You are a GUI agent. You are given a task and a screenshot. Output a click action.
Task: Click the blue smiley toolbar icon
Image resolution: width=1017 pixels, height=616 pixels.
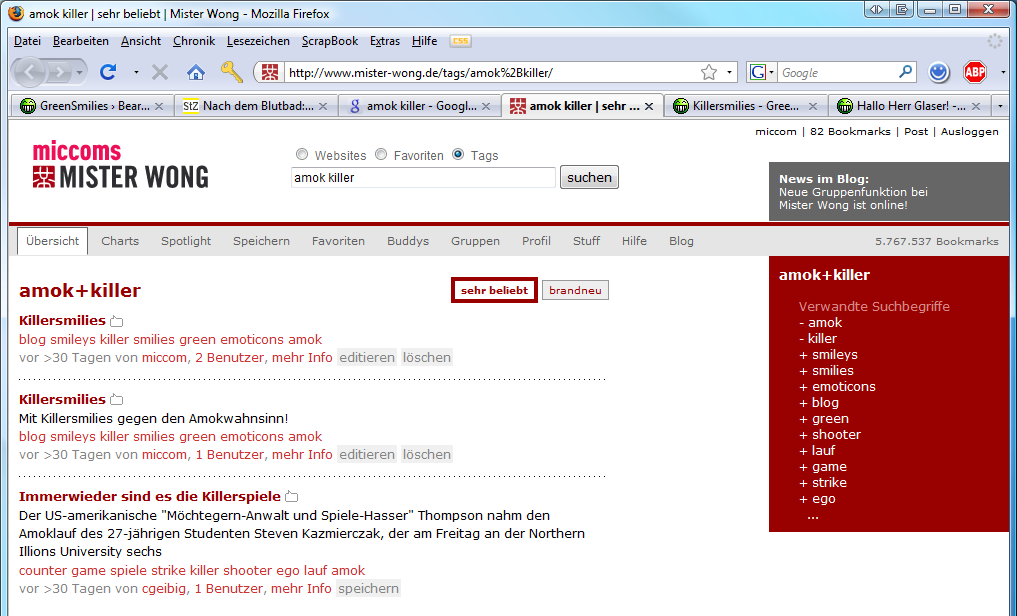tap(939, 72)
